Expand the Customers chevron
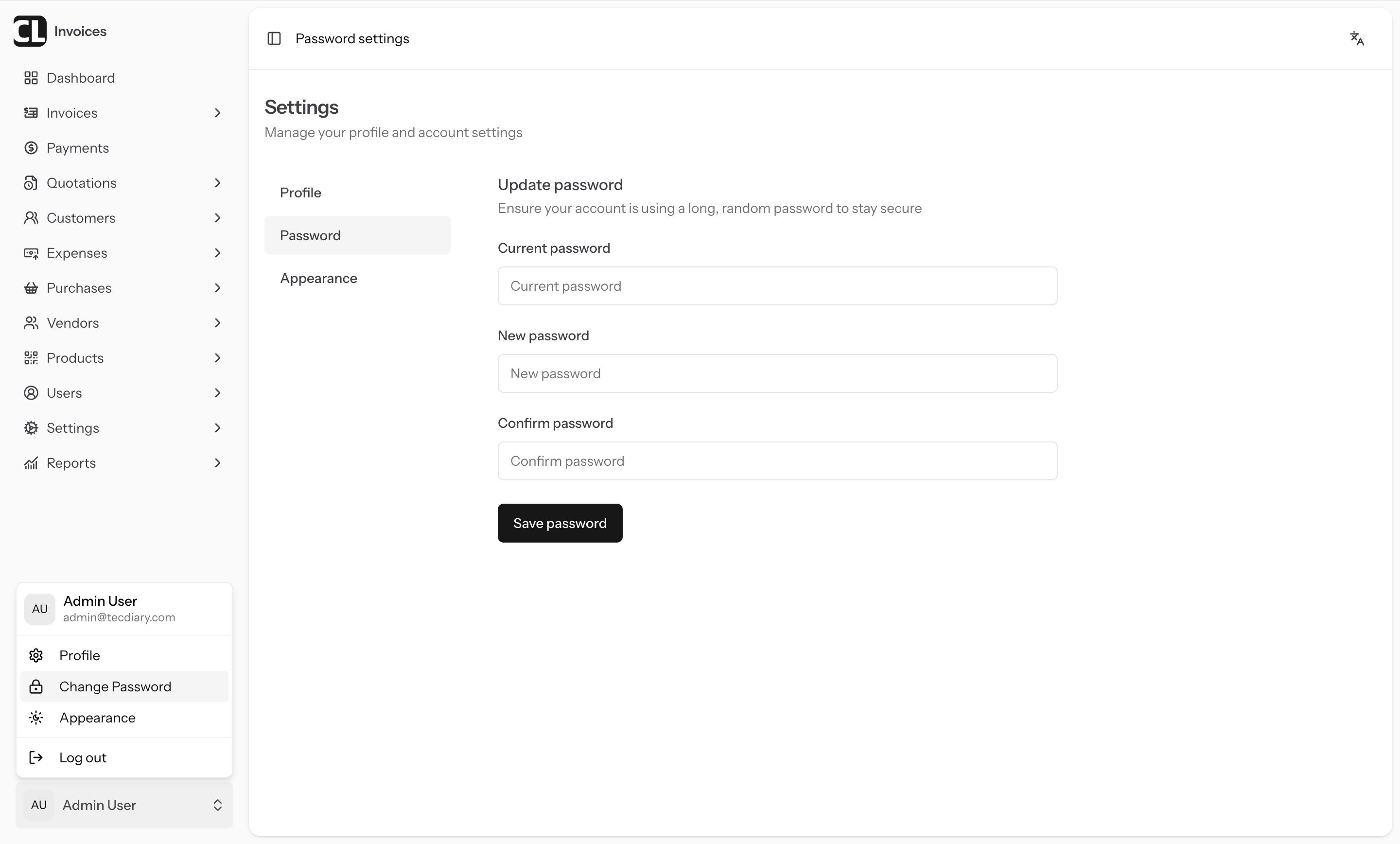 (218, 218)
